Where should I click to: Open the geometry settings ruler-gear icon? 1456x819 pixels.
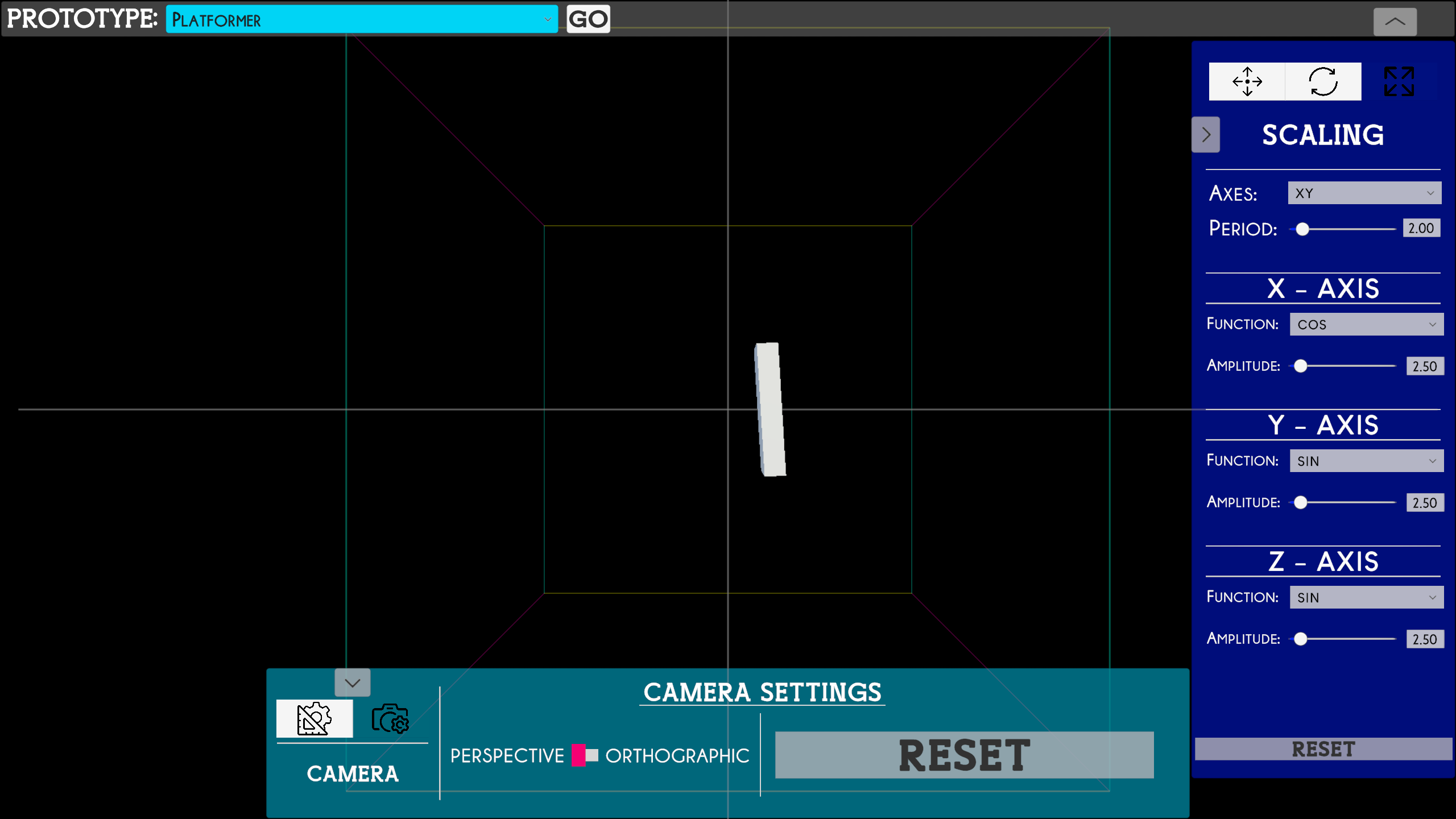pos(314,719)
